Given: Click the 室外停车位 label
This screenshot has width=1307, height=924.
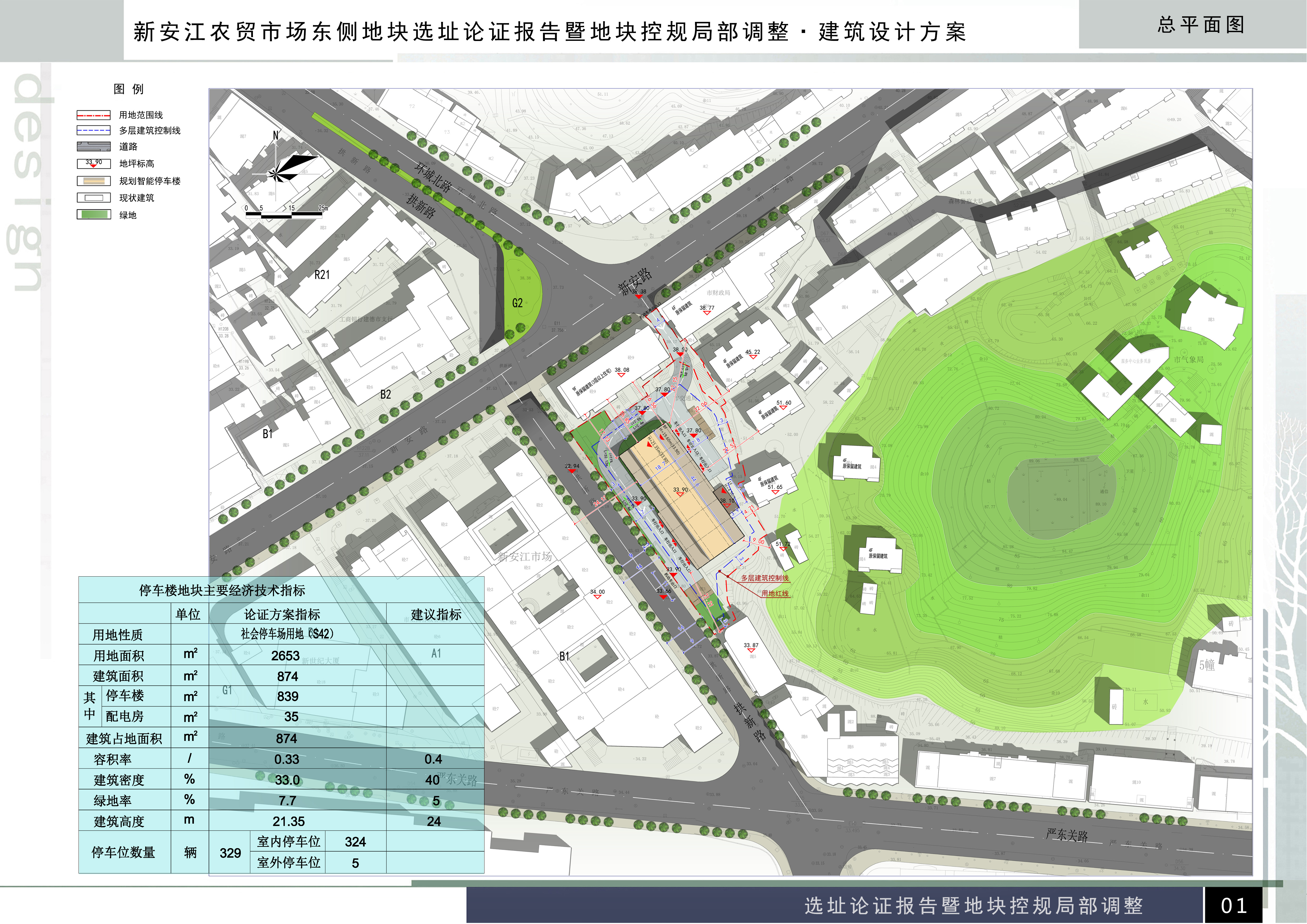Looking at the screenshot, I should coord(288,863).
